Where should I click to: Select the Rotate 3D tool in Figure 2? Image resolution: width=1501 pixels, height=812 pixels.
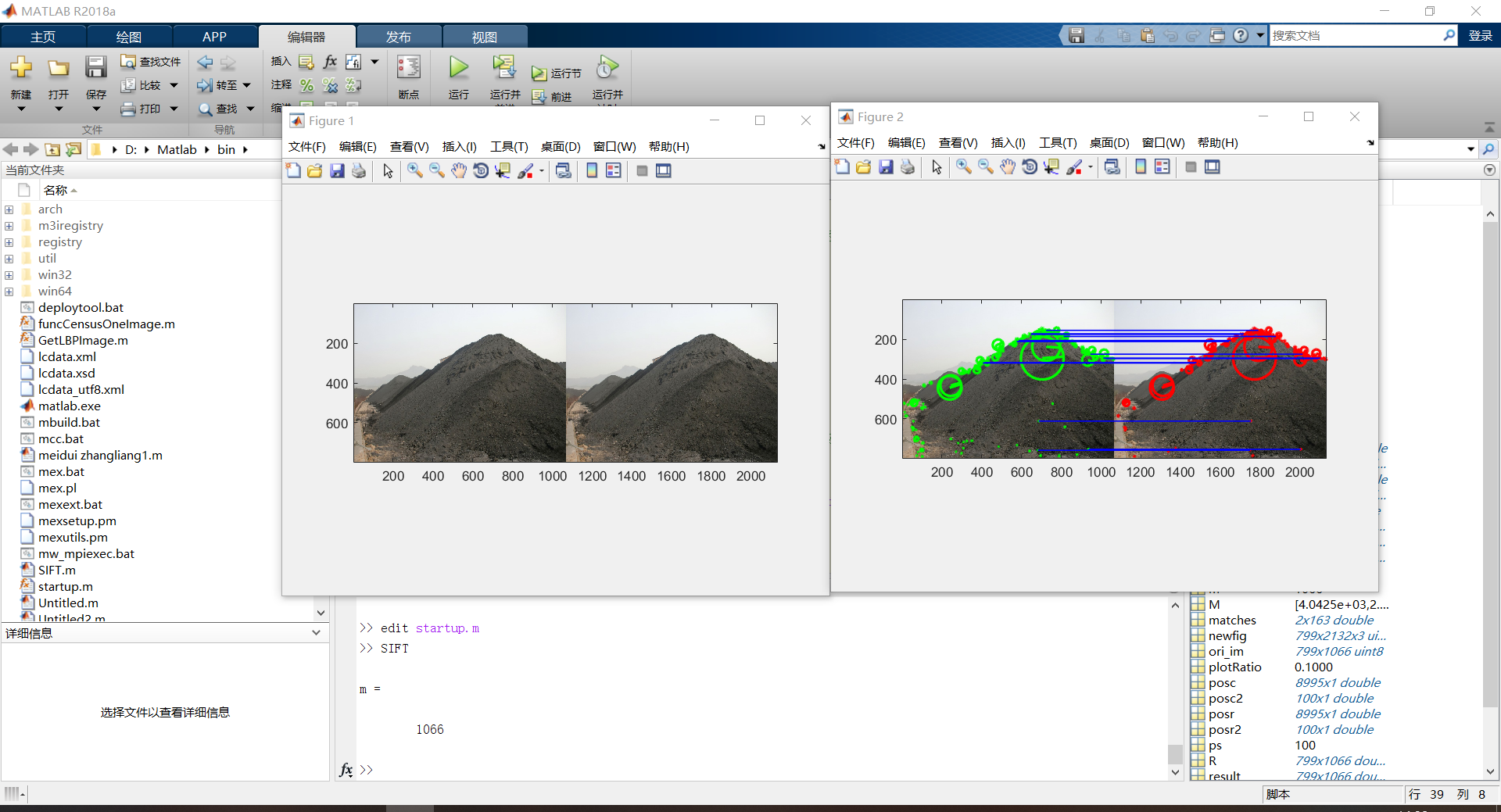1030,166
